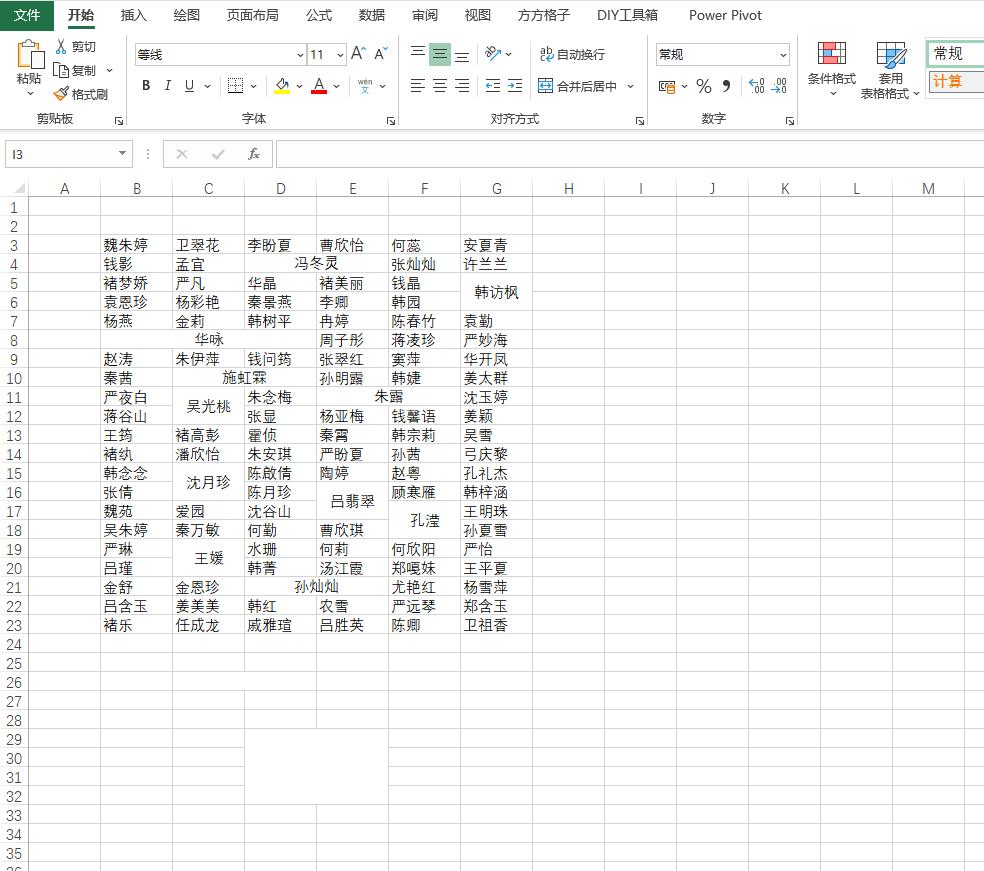Open the 方方格子 ribbon tab
The height and width of the screenshot is (871, 984).
click(x=543, y=16)
